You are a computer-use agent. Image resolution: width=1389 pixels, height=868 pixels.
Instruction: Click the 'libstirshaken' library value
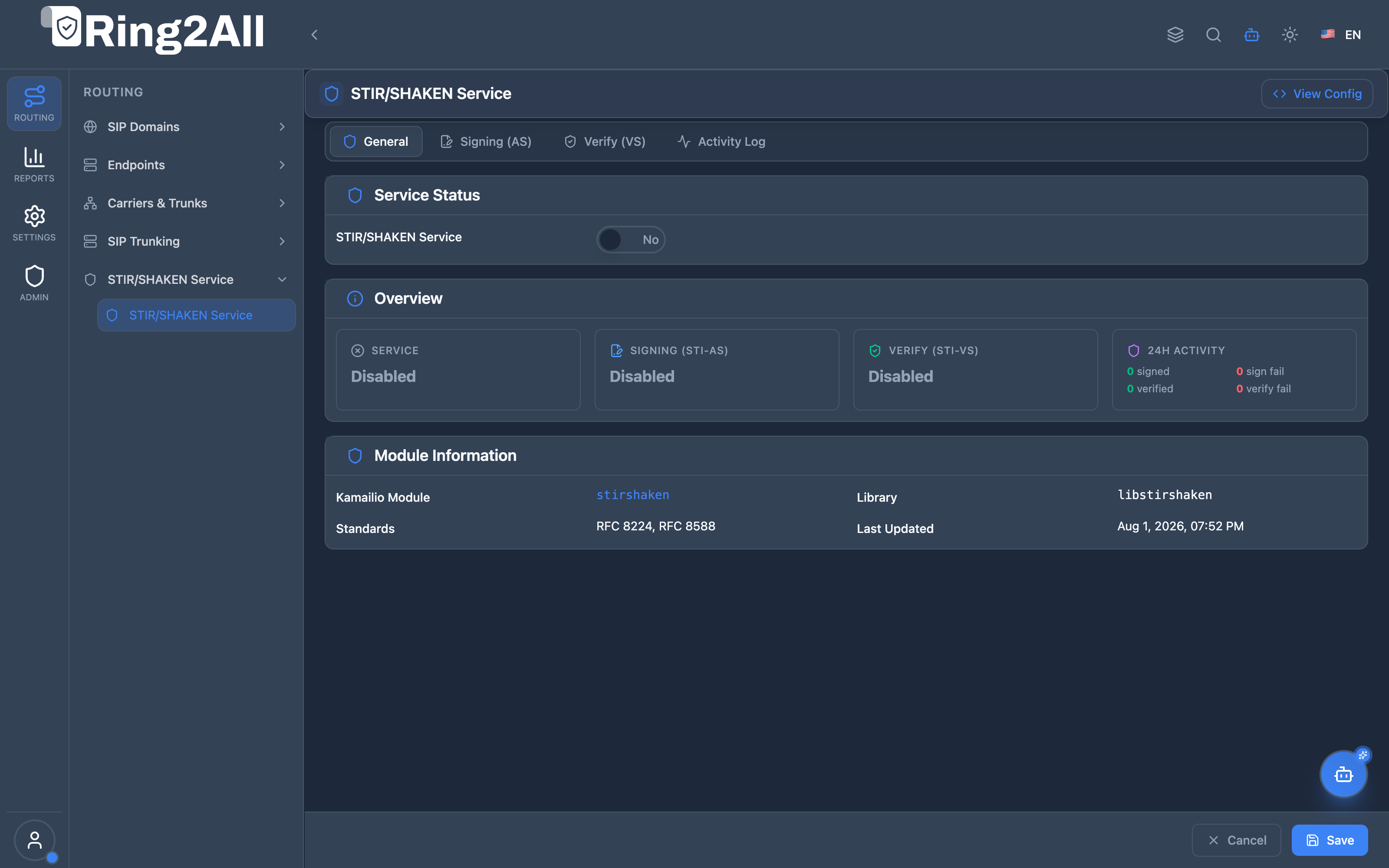click(1165, 495)
